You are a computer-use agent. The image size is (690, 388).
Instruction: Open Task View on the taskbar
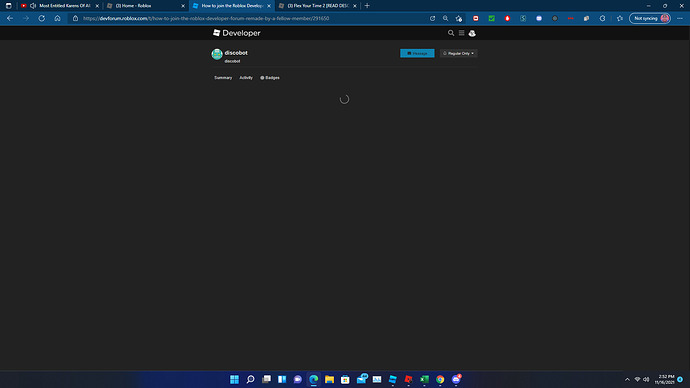point(266,379)
